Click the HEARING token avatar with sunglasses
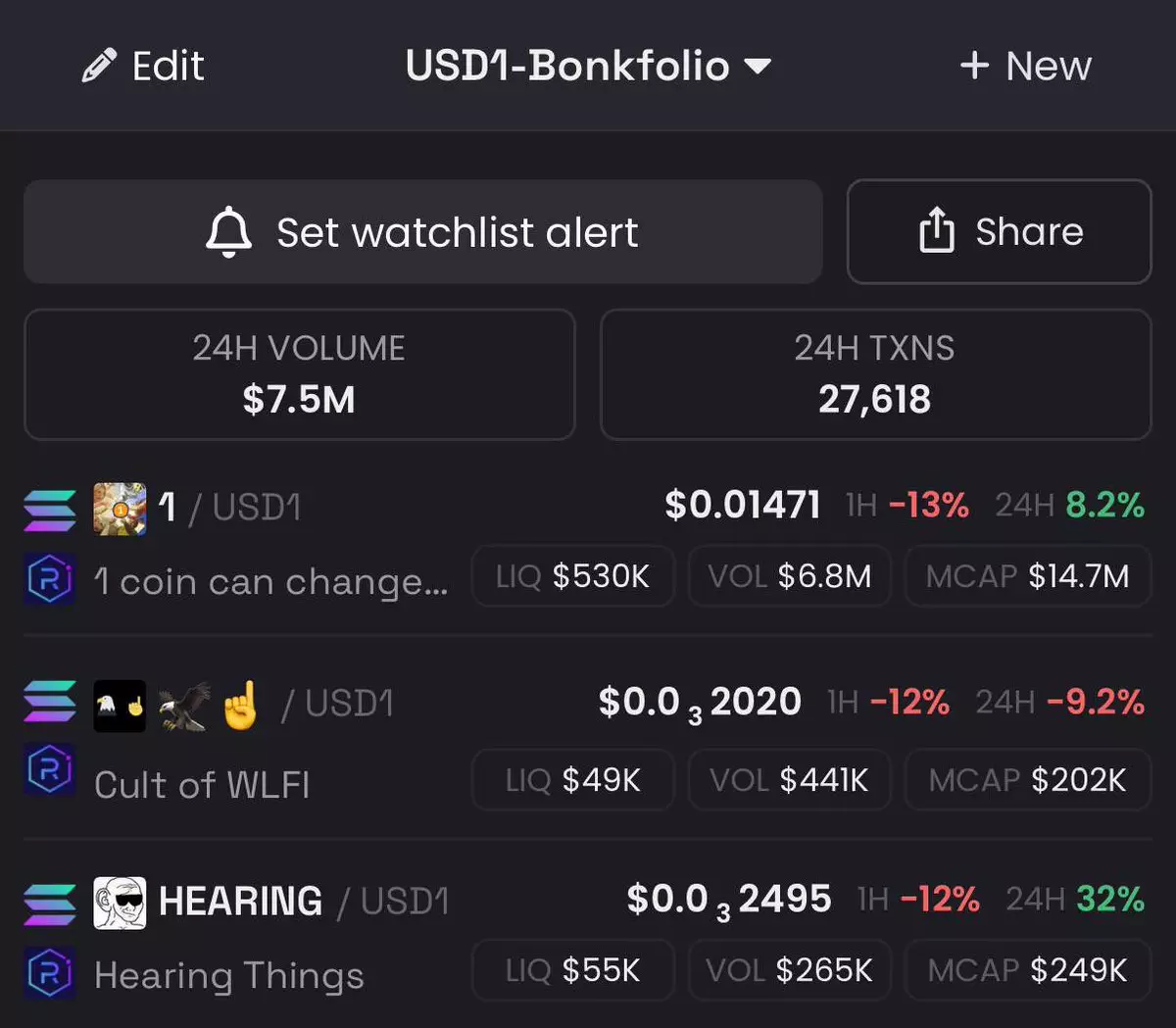Viewport: 1176px width, 1028px height. pyautogui.click(x=120, y=903)
